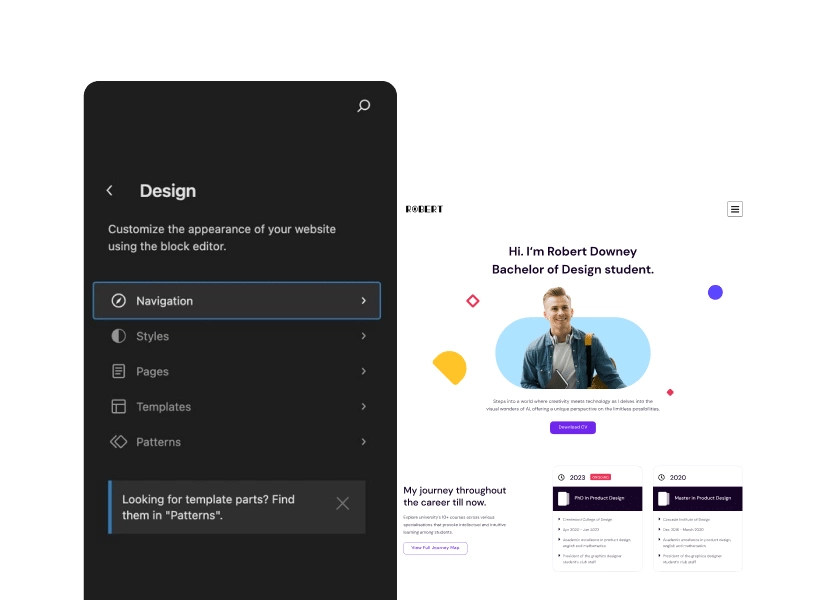The height and width of the screenshot is (600, 816).
Task: Click the clock icon beside 2020
Action: coord(661,478)
